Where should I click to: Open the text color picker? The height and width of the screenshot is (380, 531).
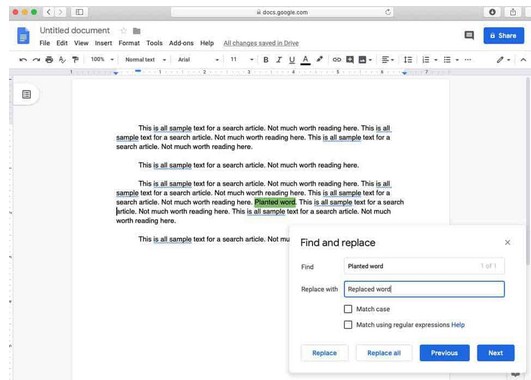305,60
